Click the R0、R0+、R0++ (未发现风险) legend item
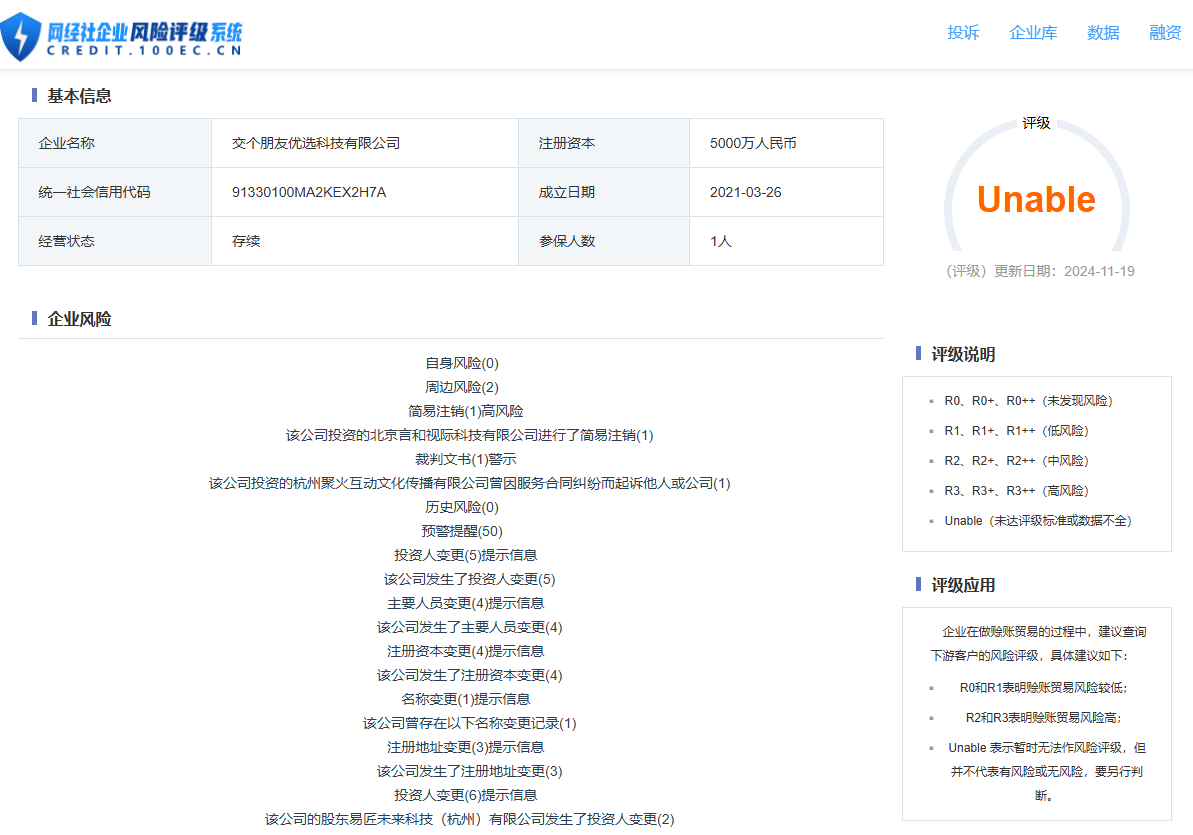Screen dimensions: 1193x835 tap(1029, 401)
